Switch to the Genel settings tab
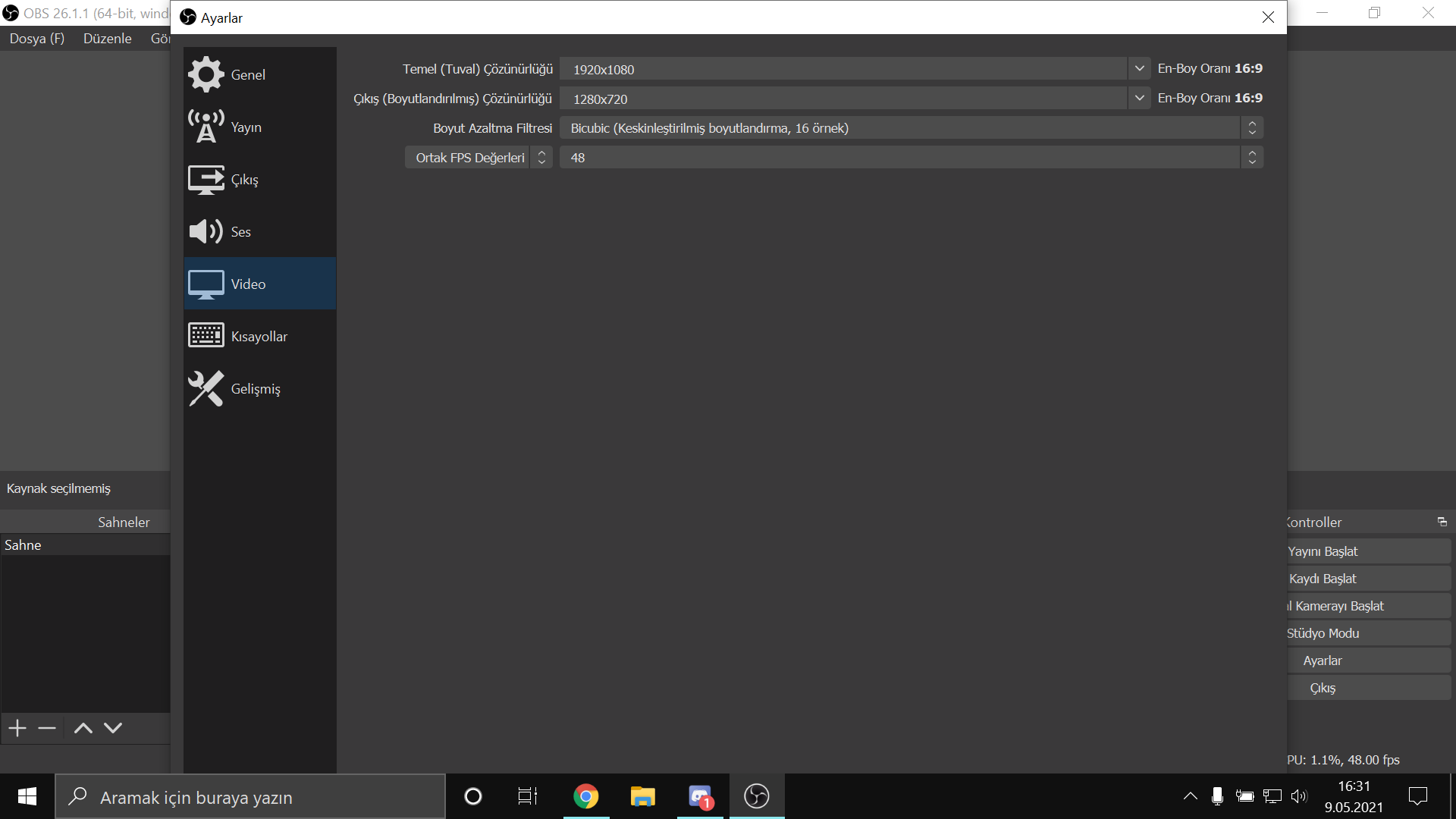This screenshot has width=1456, height=819. [x=260, y=74]
